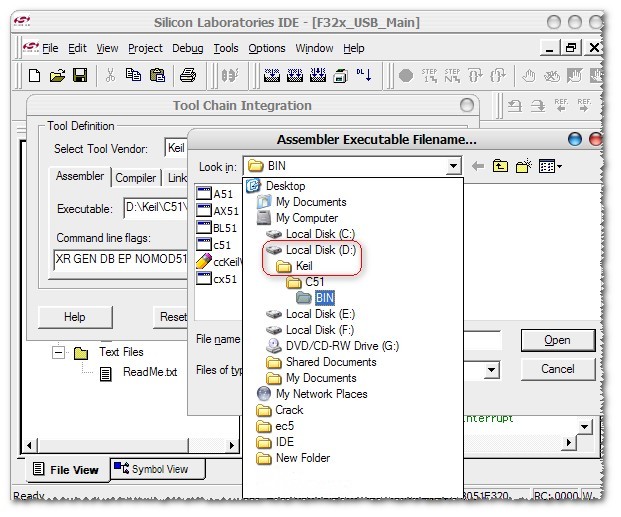Click the New file toolbar icon
Viewport: 621px width, 517px height.
(x=34, y=75)
